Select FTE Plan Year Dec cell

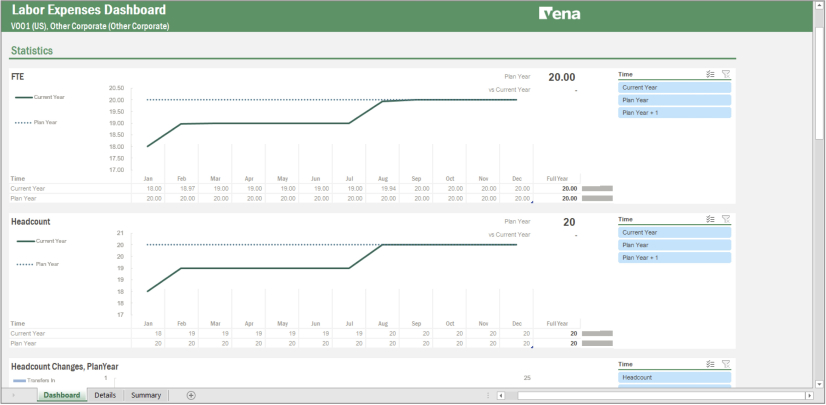[517, 199]
